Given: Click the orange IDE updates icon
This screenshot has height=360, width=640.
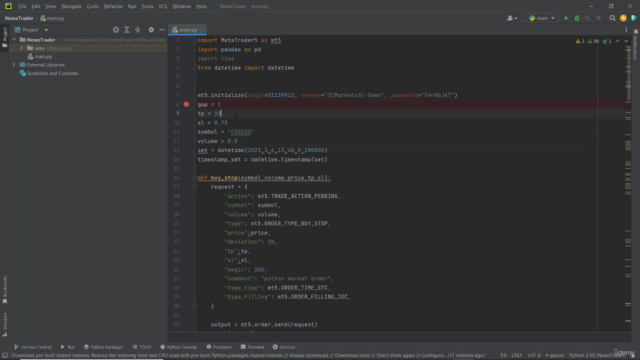Looking at the screenshot, I should click(x=623, y=18).
